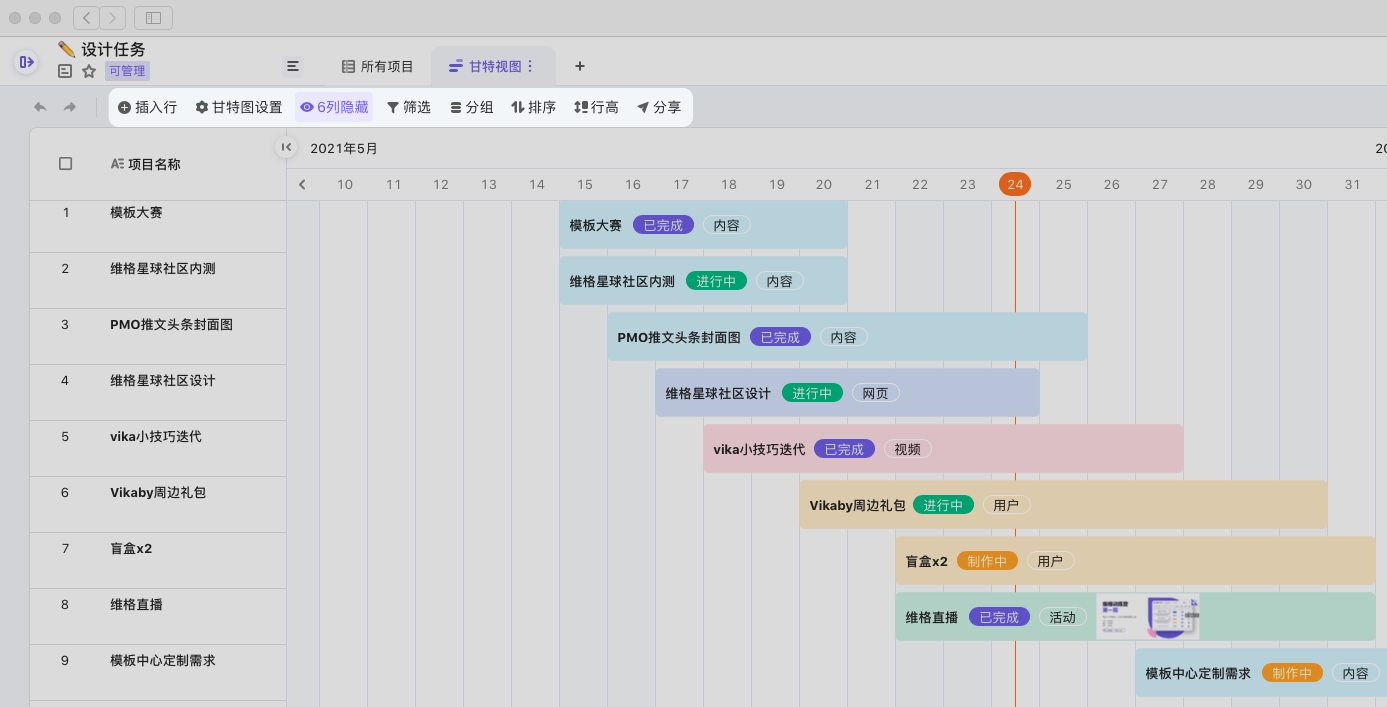
Task: Share the view via 分享
Action: point(659,107)
